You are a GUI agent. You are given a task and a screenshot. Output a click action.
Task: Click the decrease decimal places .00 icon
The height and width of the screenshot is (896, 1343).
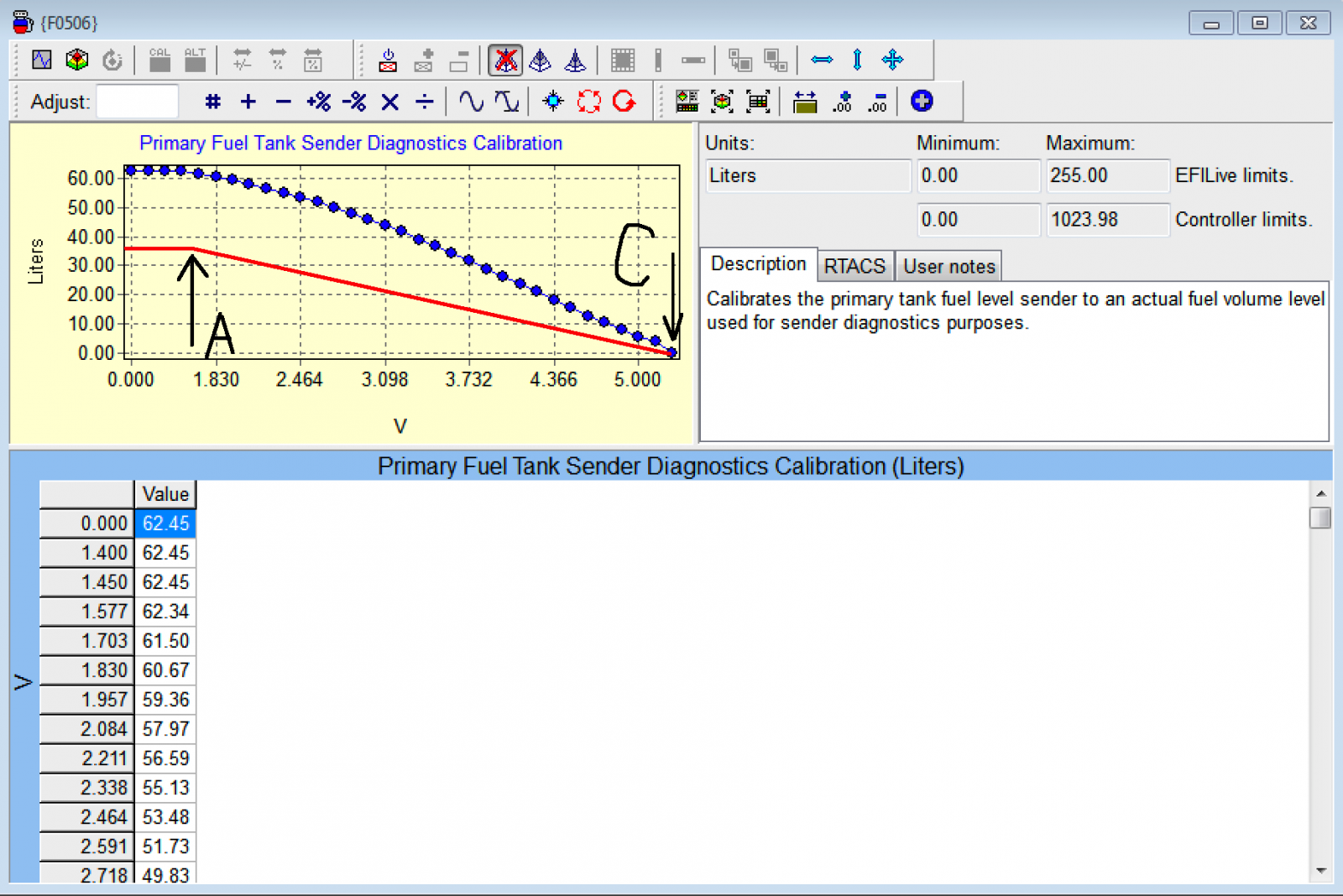877,102
